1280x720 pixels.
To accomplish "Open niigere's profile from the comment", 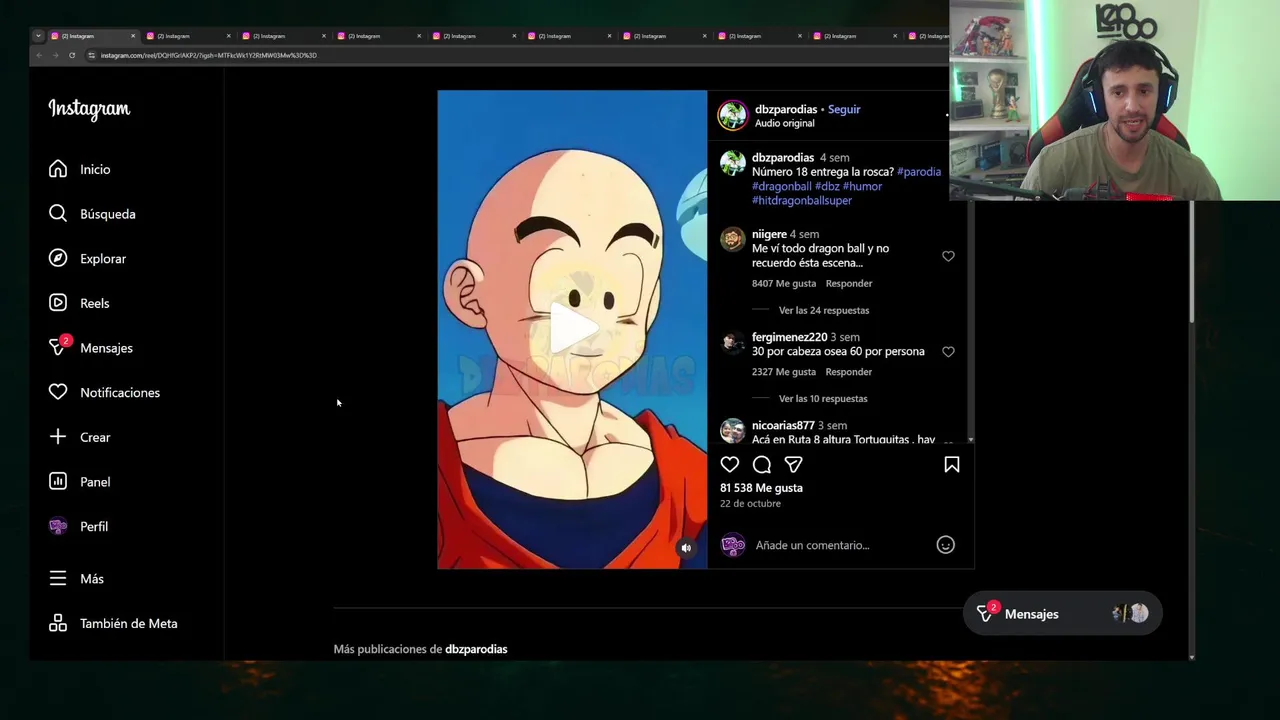I will tap(769, 234).
